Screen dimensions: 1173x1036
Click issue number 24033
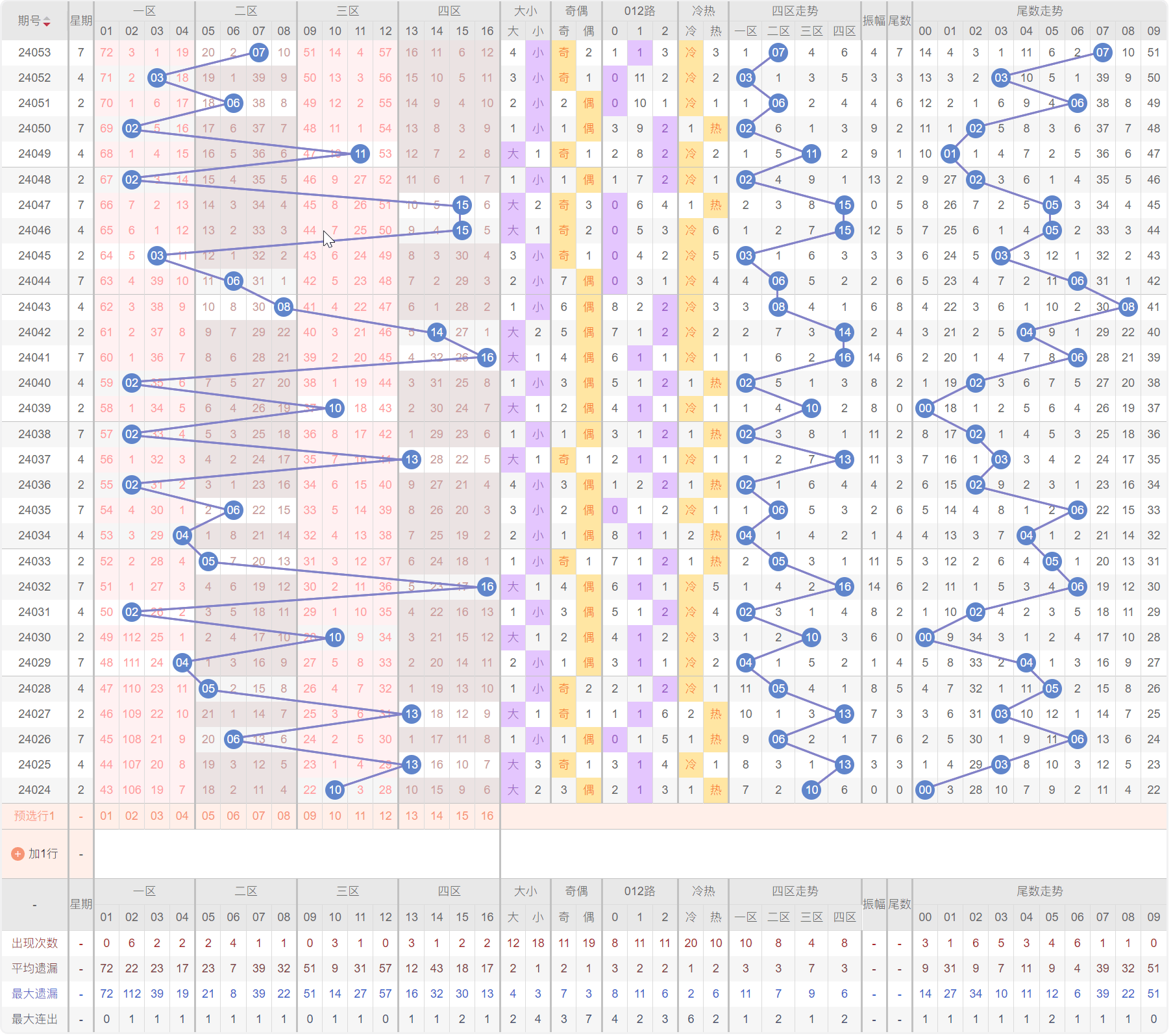(x=34, y=561)
